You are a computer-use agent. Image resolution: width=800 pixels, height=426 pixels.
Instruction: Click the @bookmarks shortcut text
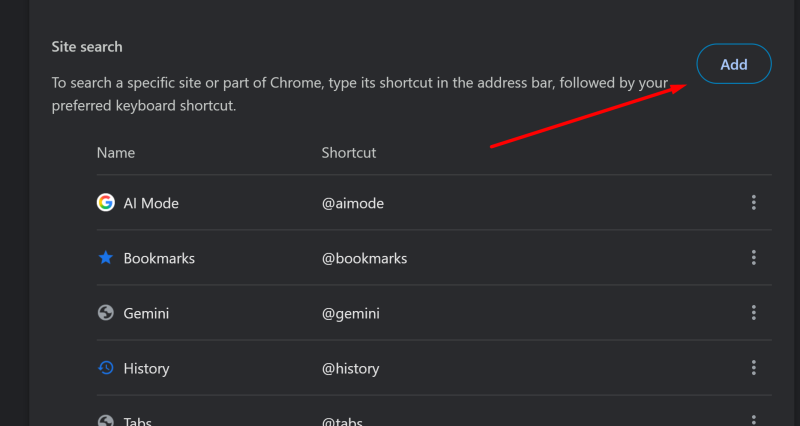364,258
